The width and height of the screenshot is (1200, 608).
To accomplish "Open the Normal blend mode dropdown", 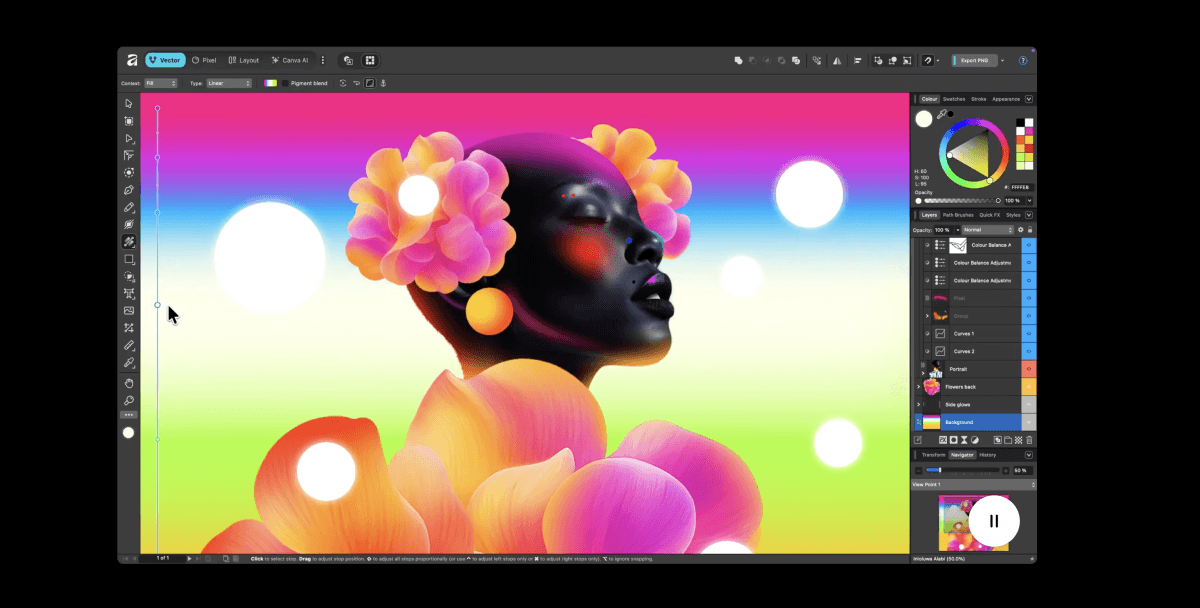I will coord(987,230).
